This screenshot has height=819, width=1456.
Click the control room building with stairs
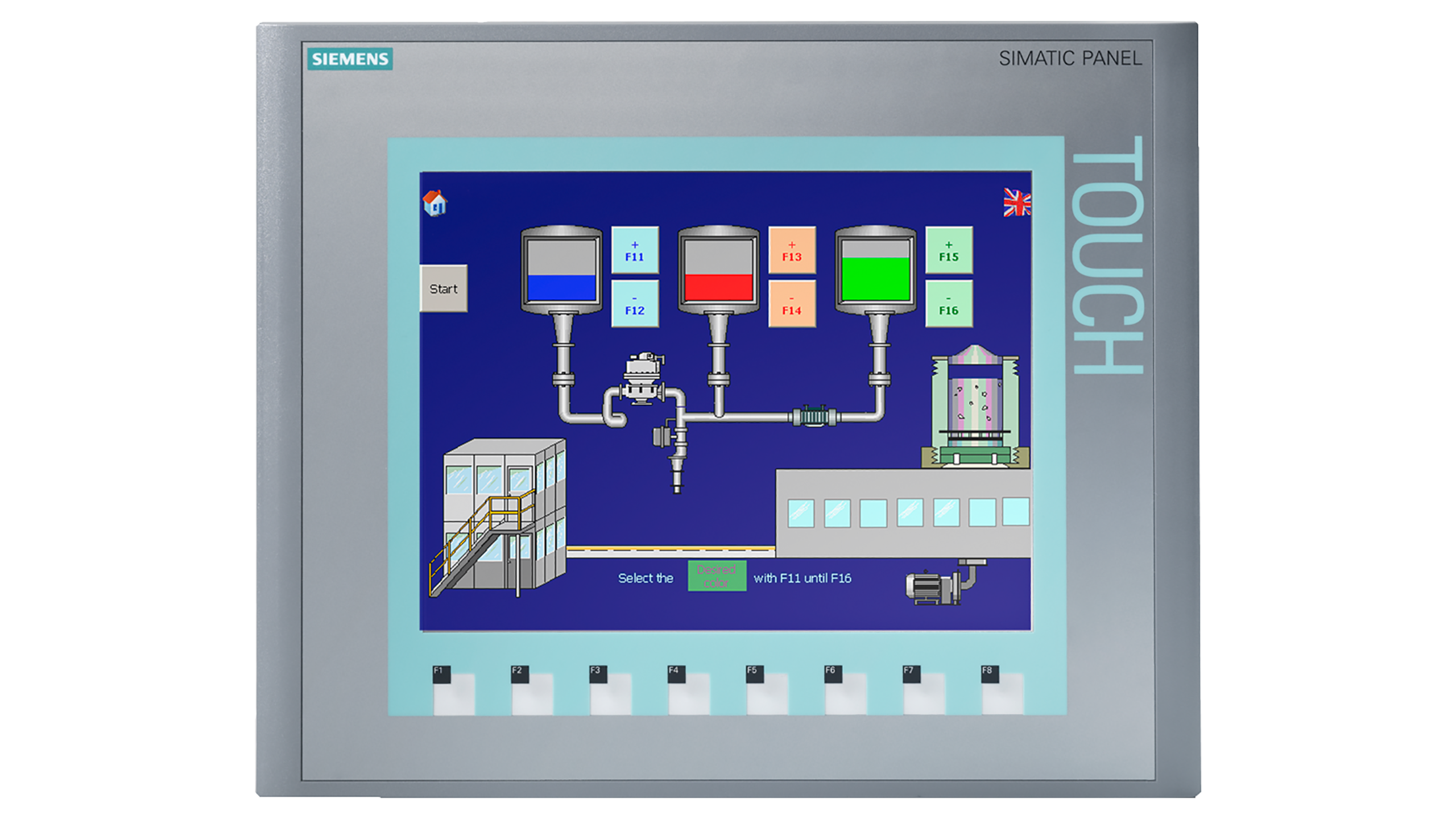498,518
